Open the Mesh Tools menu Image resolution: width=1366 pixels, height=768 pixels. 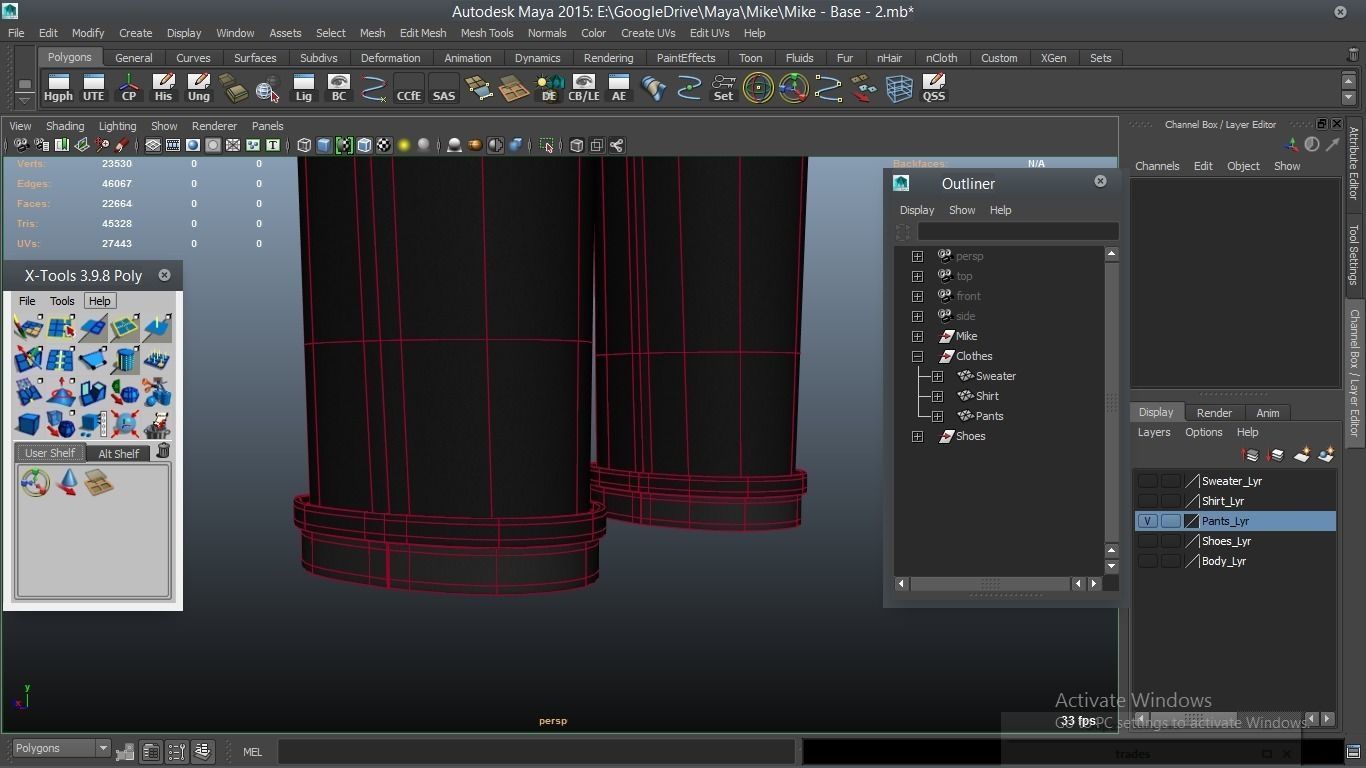click(x=486, y=33)
